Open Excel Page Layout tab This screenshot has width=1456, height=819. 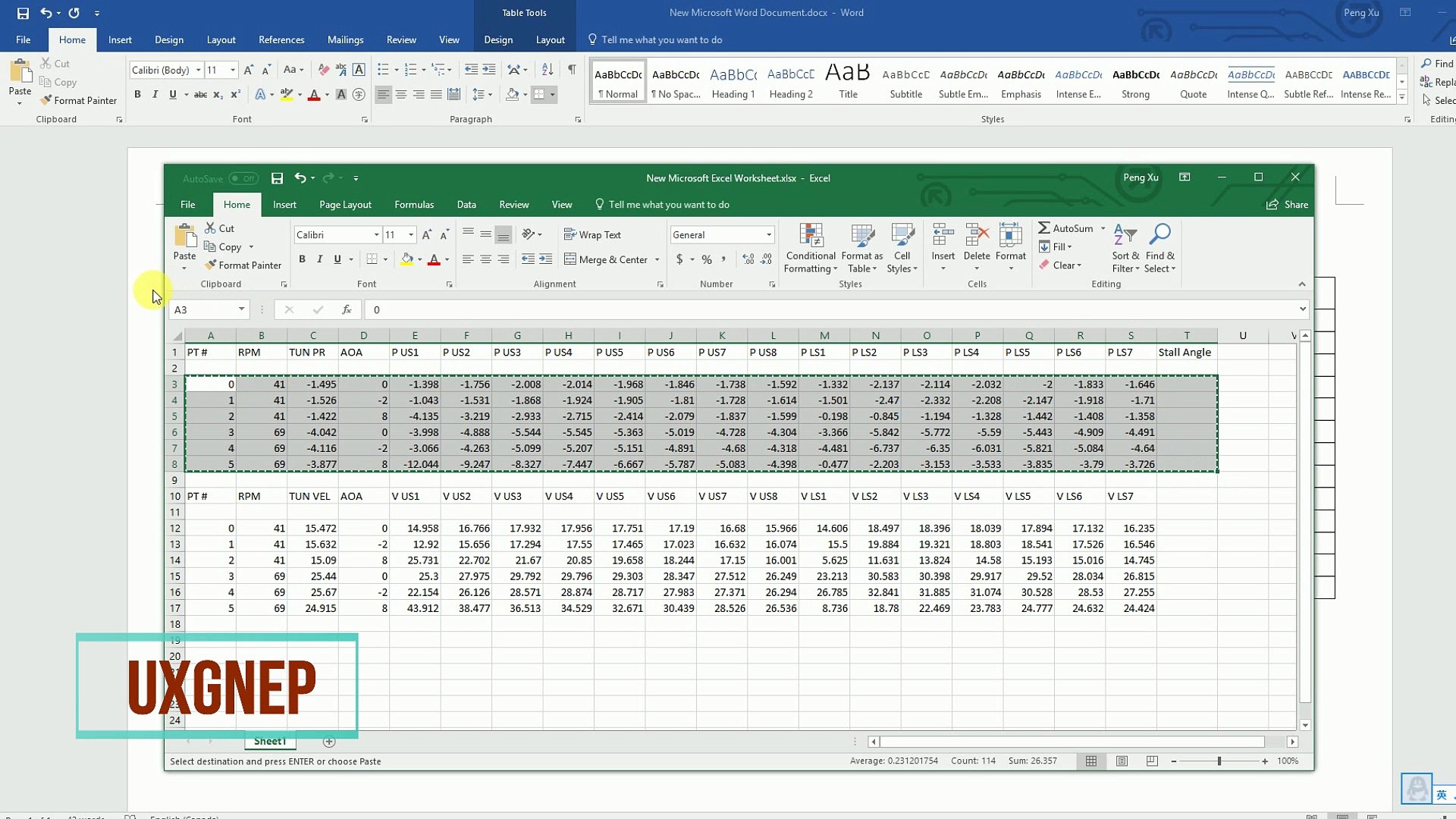345,205
